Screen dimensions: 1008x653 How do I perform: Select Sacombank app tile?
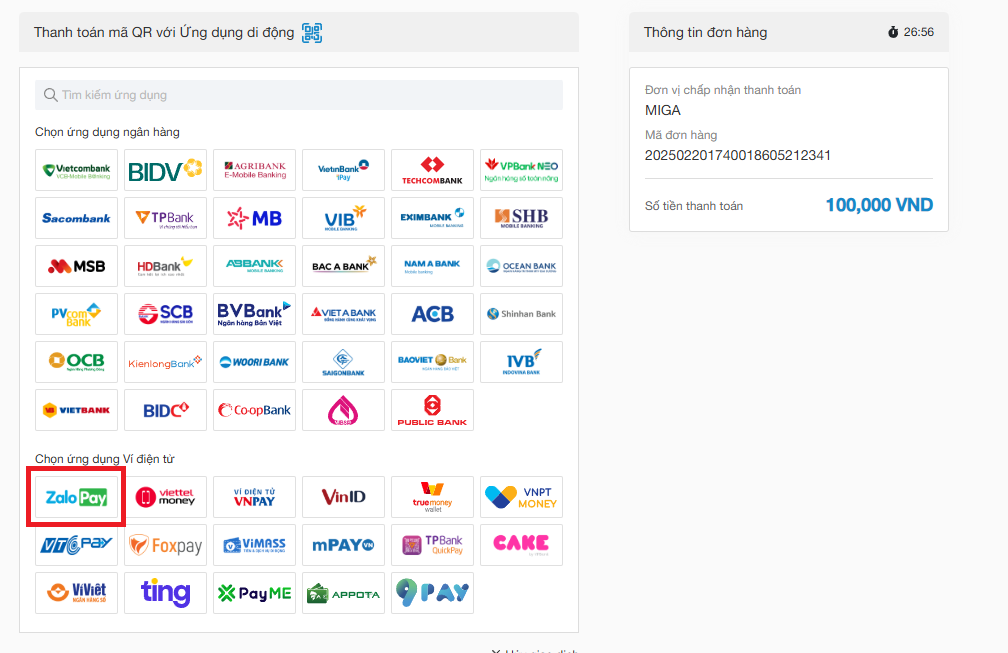click(x=77, y=218)
